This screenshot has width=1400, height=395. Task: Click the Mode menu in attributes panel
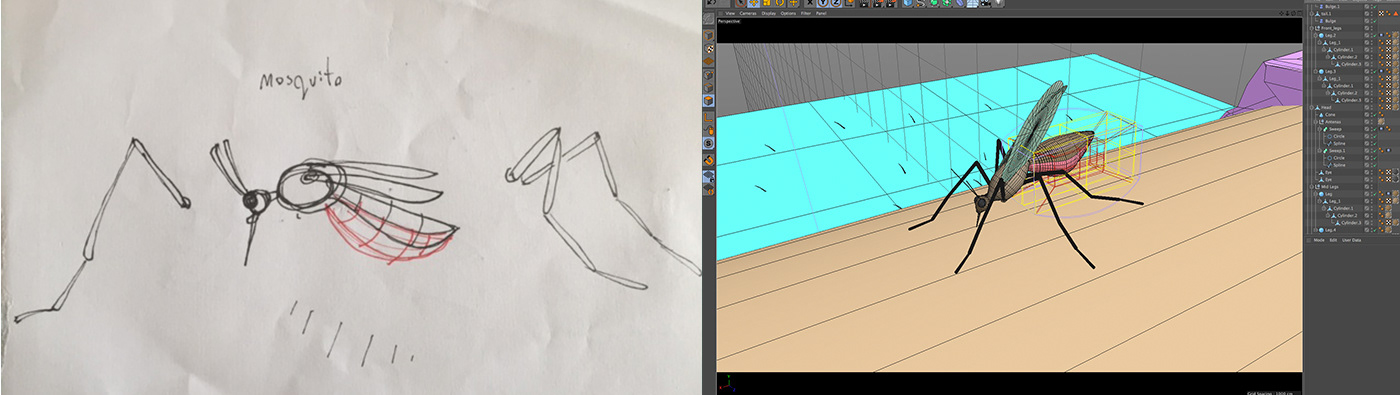click(1319, 240)
